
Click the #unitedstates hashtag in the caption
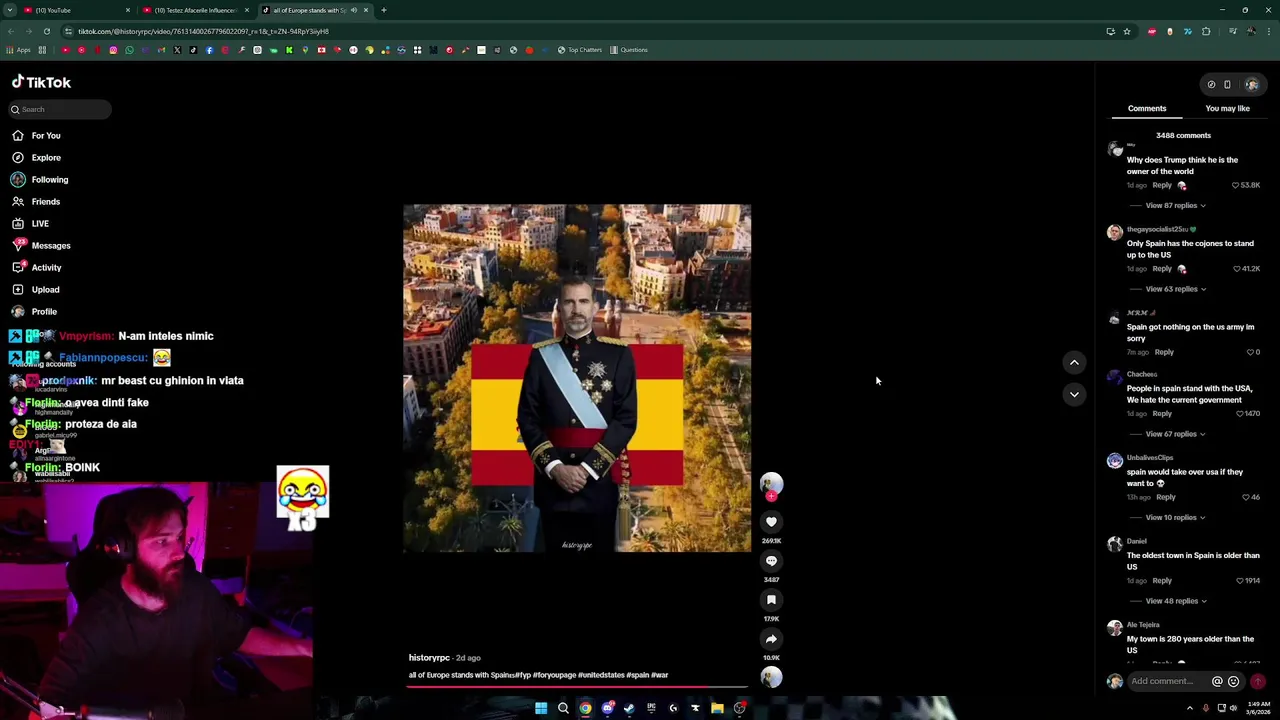[601, 675]
